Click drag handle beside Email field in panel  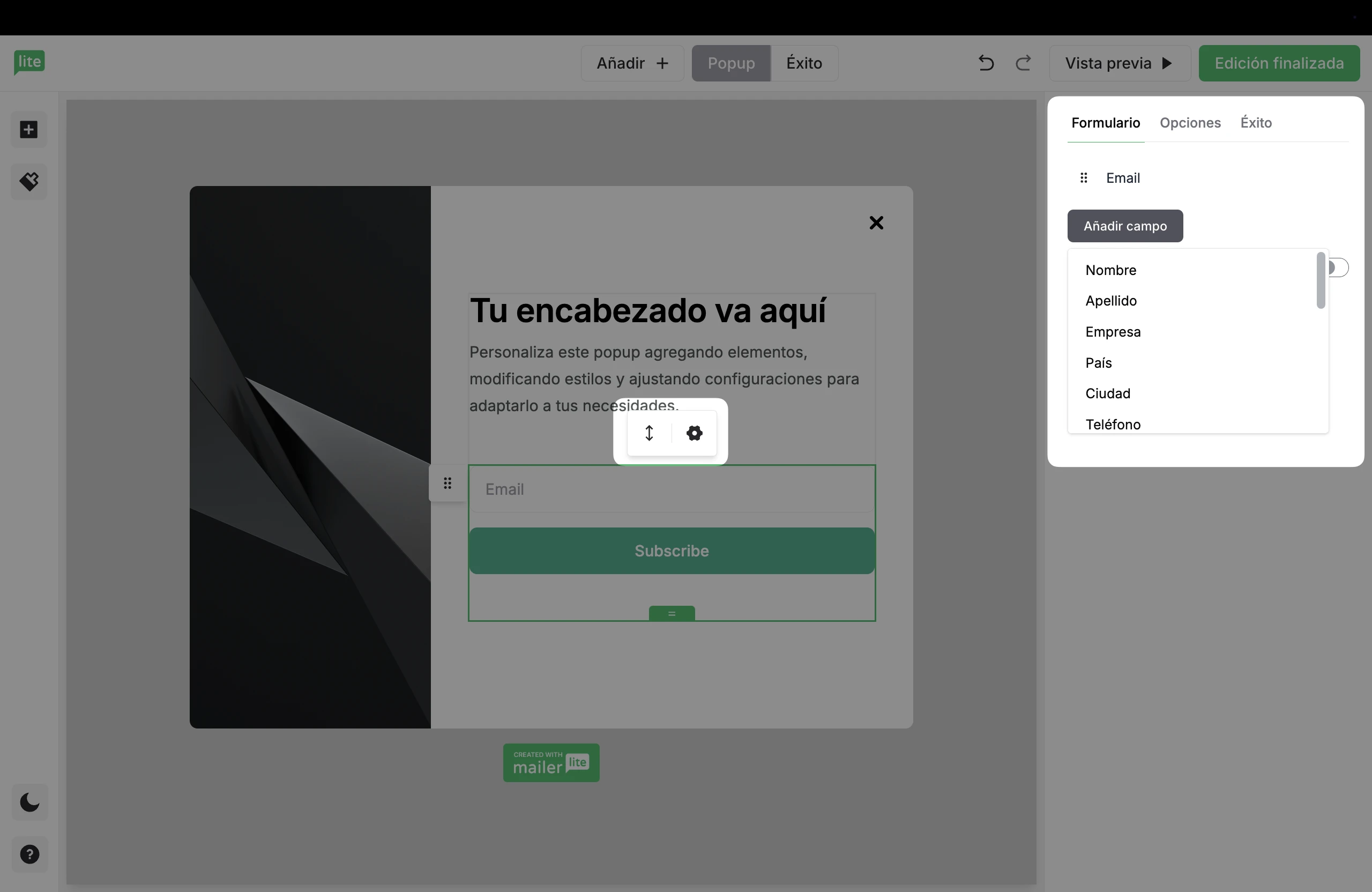(x=1084, y=177)
